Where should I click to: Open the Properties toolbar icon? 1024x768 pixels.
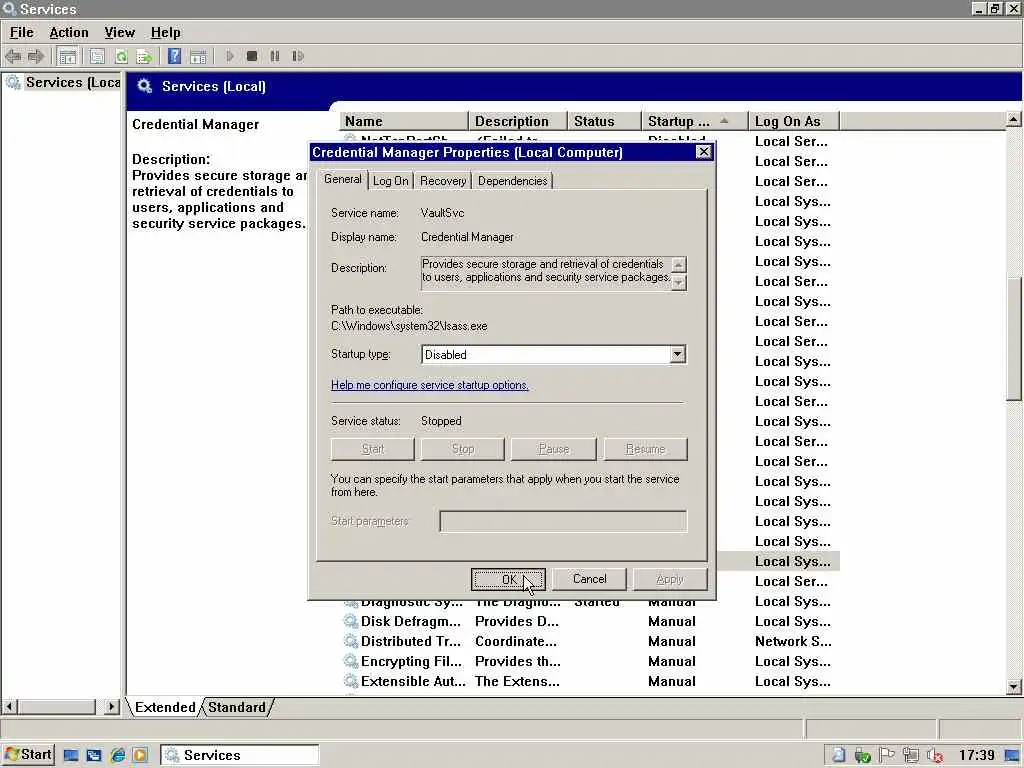[x=97, y=56]
